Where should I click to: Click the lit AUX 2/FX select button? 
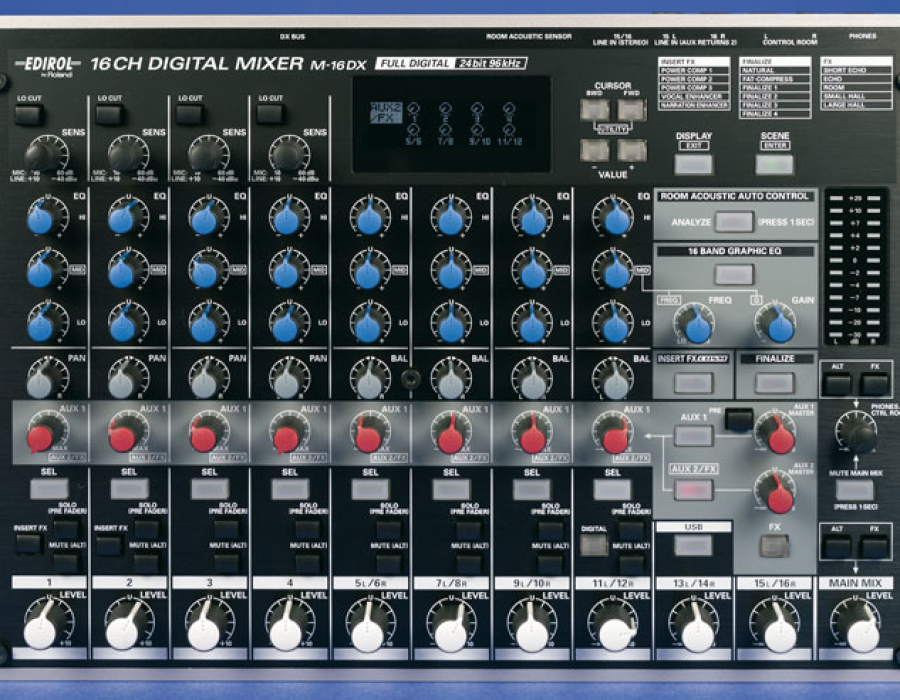point(694,489)
